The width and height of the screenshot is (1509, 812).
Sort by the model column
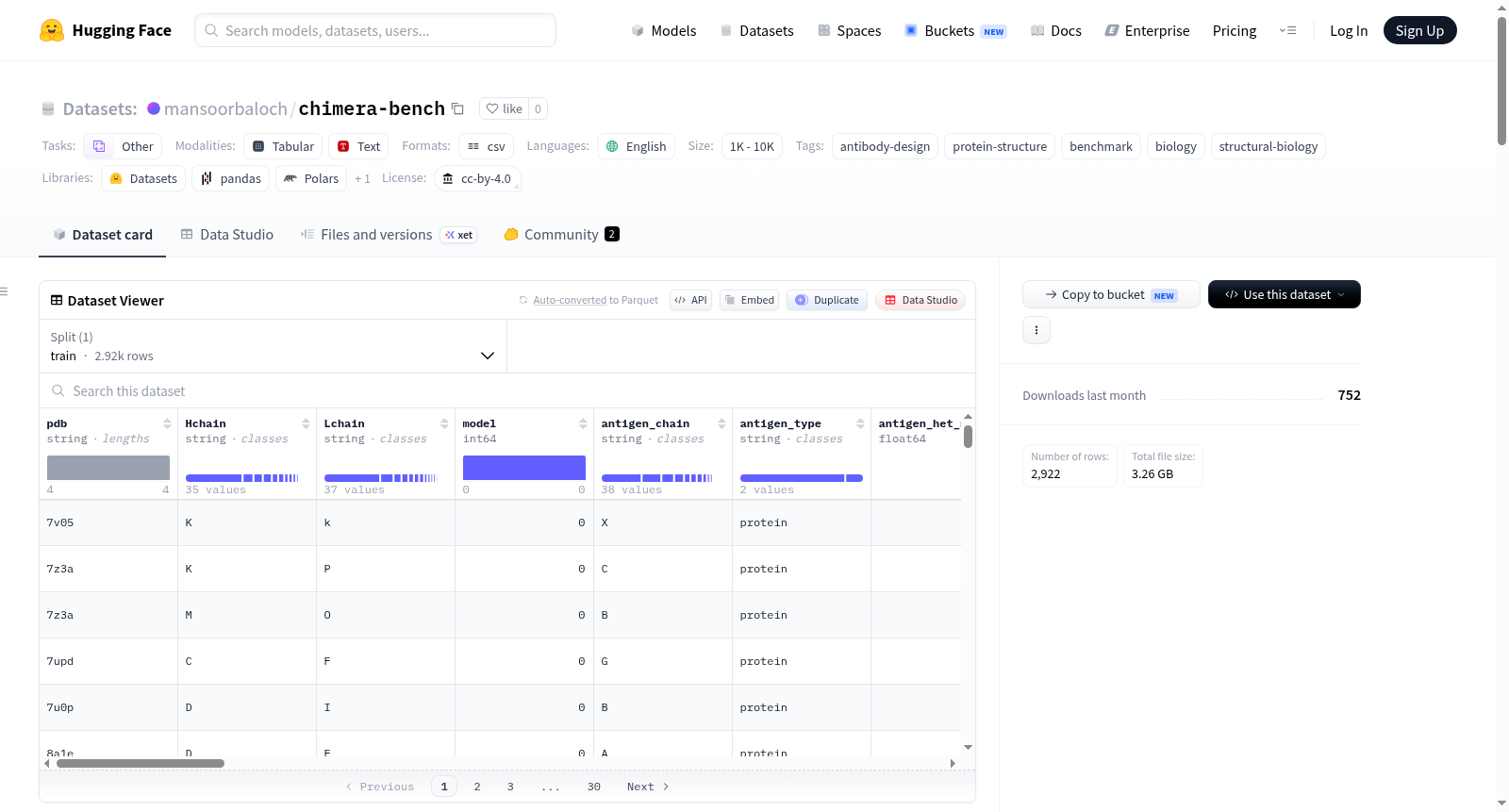tap(583, 423)
